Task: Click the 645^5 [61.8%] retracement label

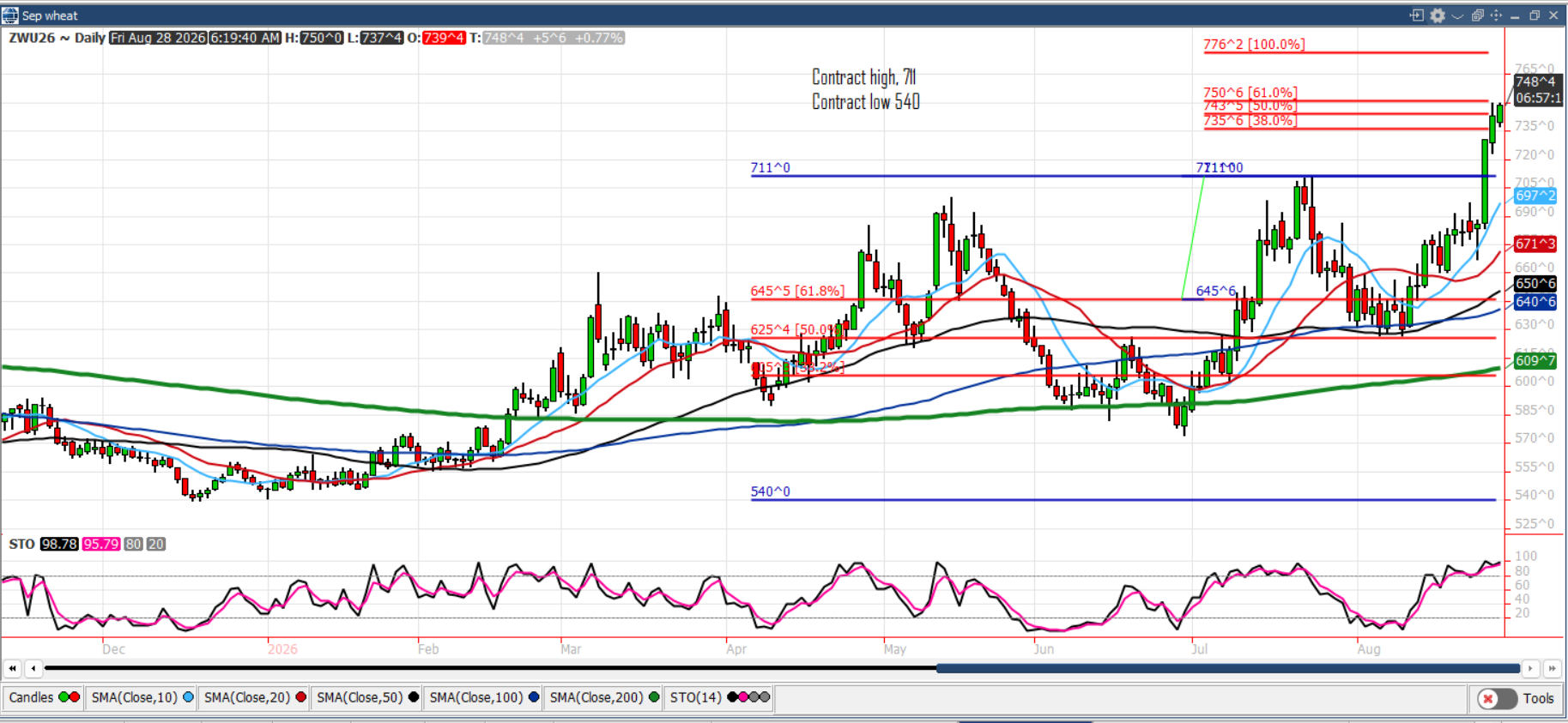Action: (797, 291)
